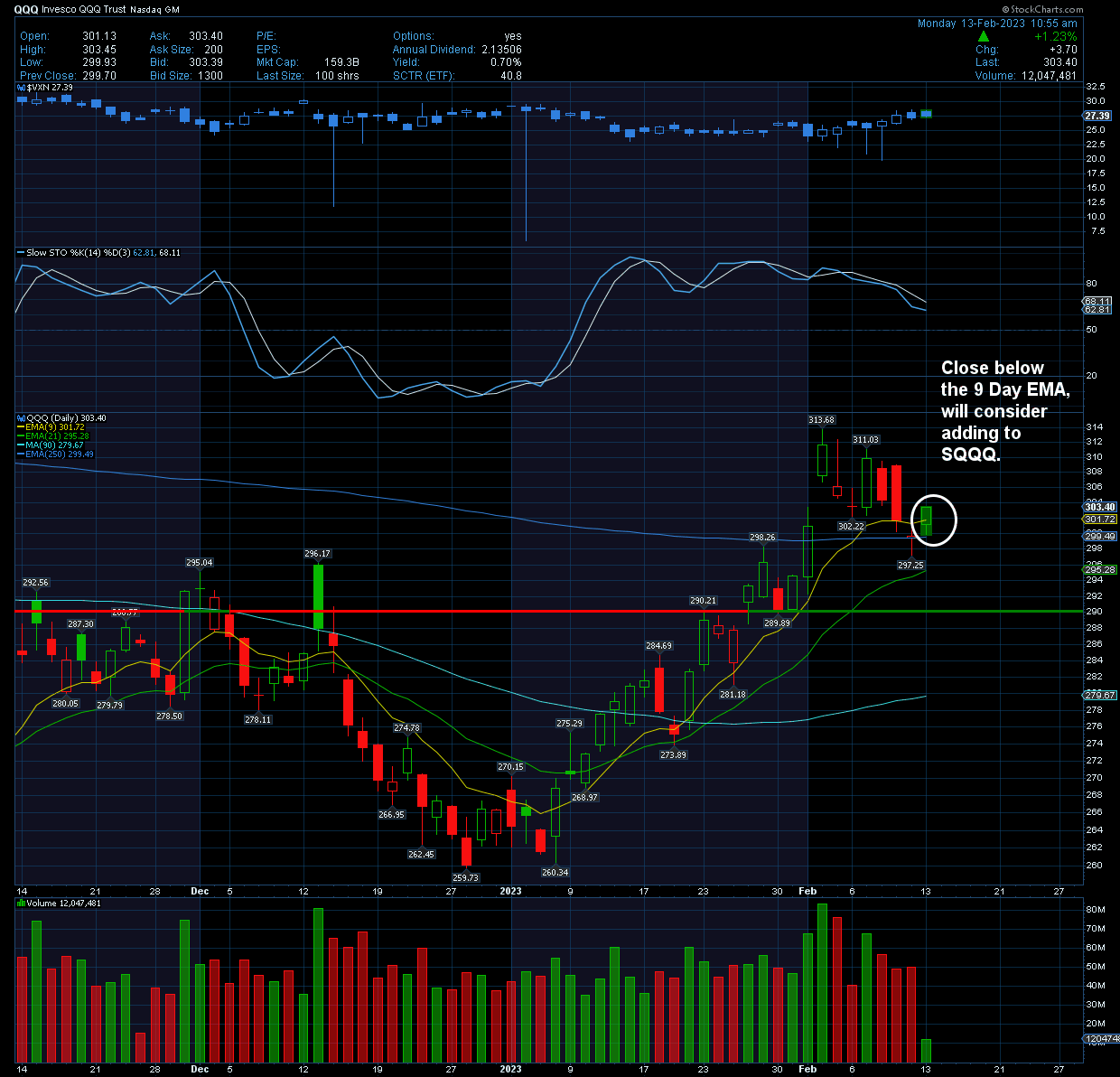The height and width of the screenshot is (1077, 1120).
Task: Click the Volume legend color marker
Action: click(21, 904)
